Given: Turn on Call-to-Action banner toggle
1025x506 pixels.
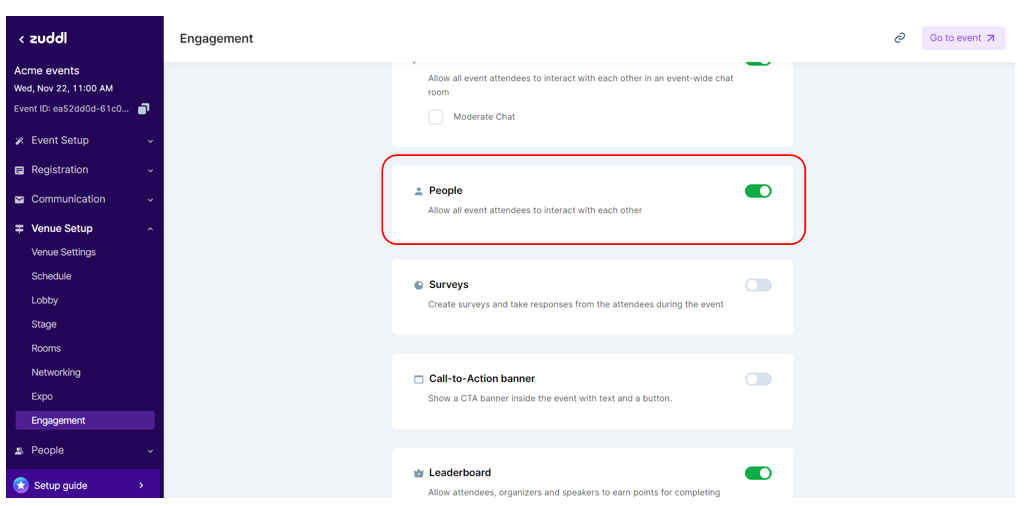Looking at the screenshot, I should click(758, 379).
